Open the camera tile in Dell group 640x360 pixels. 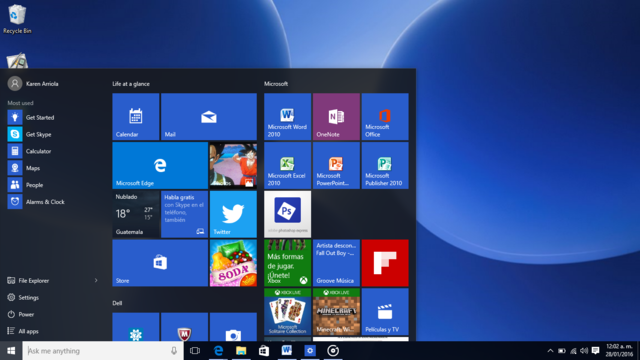point(233,327)
